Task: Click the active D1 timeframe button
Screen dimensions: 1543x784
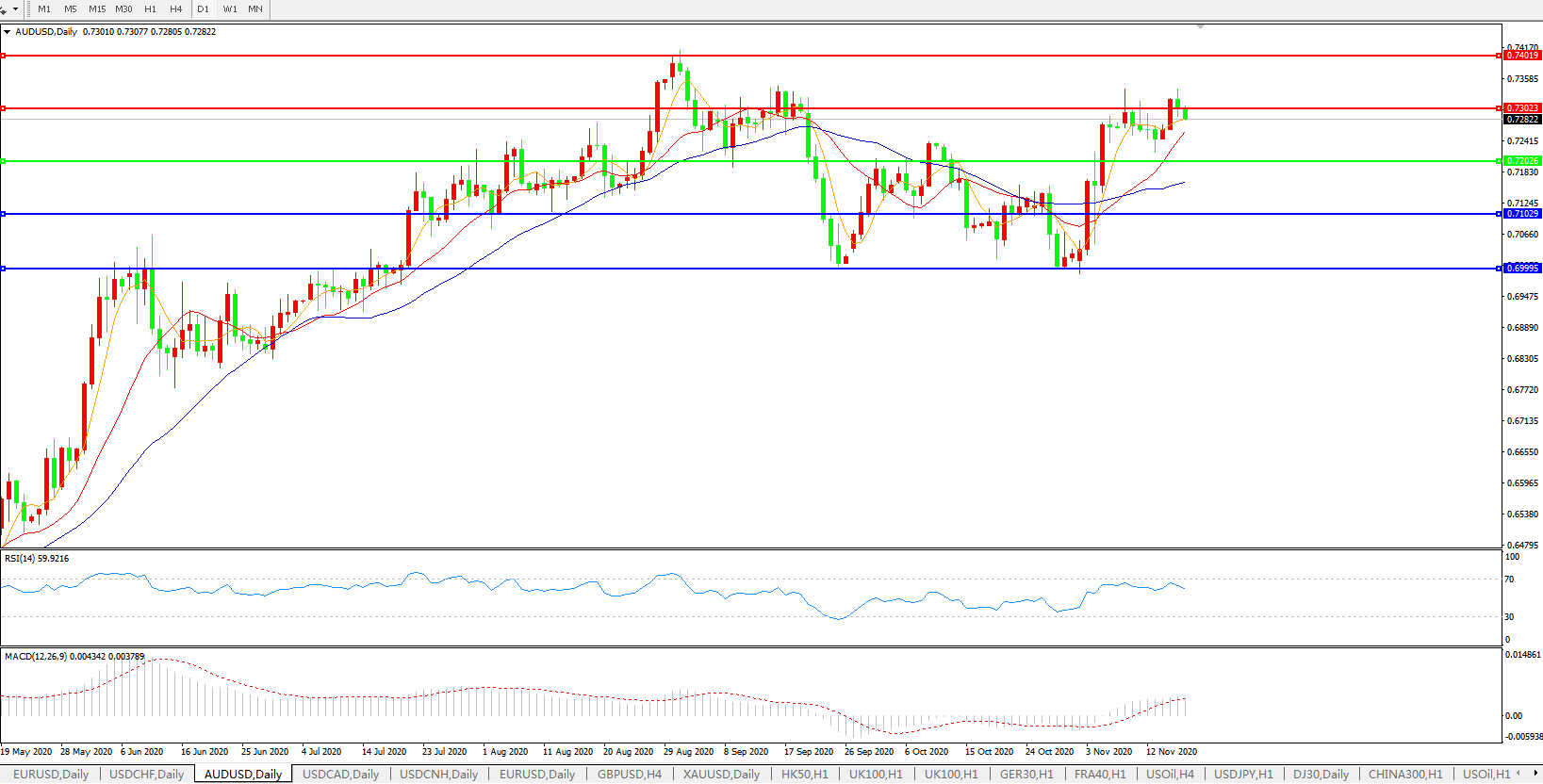Action: click(x=204, y=9)
